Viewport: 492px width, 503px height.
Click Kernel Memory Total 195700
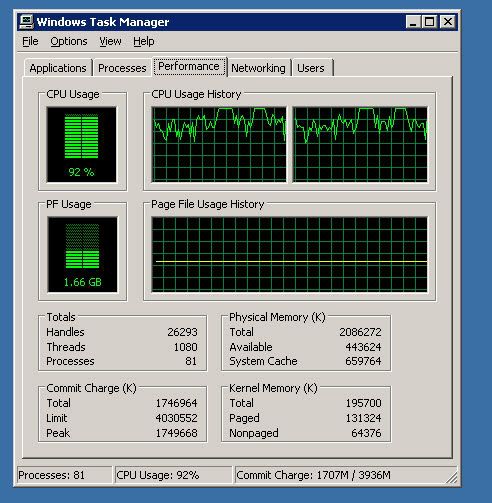(363, 403)
